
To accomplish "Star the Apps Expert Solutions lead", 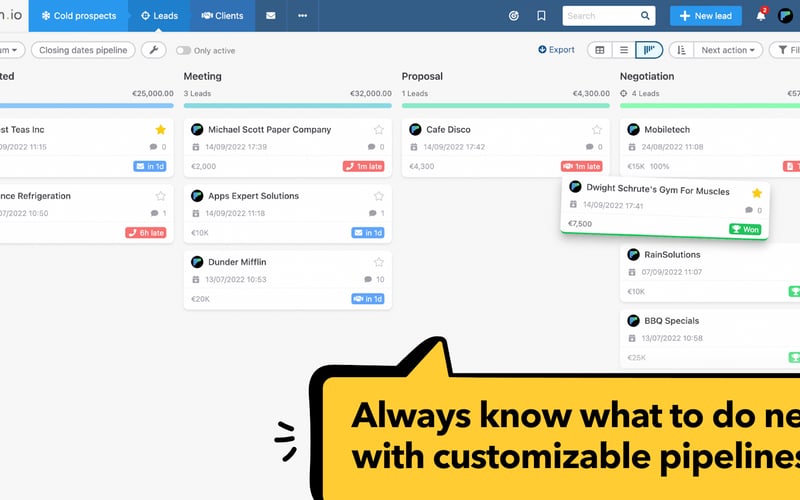I will click(x=379, y=196).
